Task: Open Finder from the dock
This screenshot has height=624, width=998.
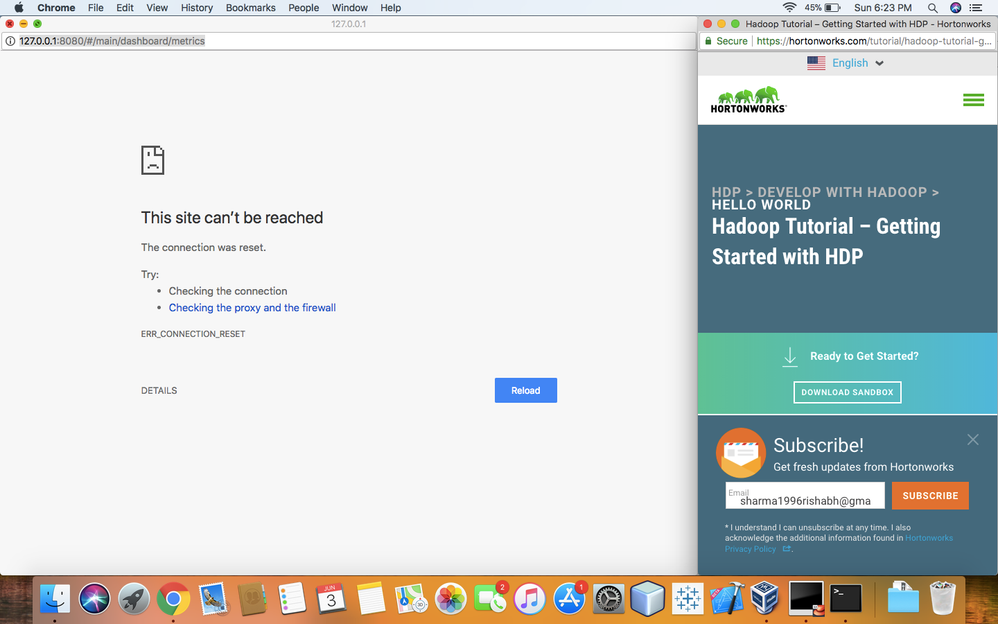Action: point(55,599)
